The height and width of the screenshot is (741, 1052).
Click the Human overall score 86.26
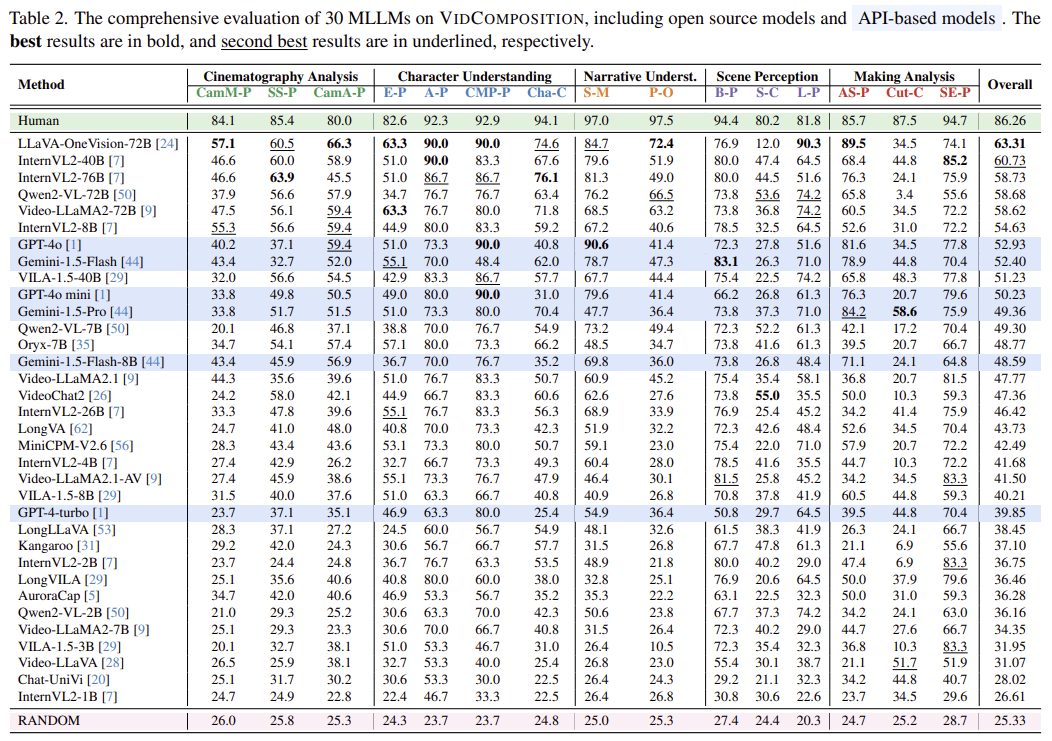click(x=1010, y=121)
